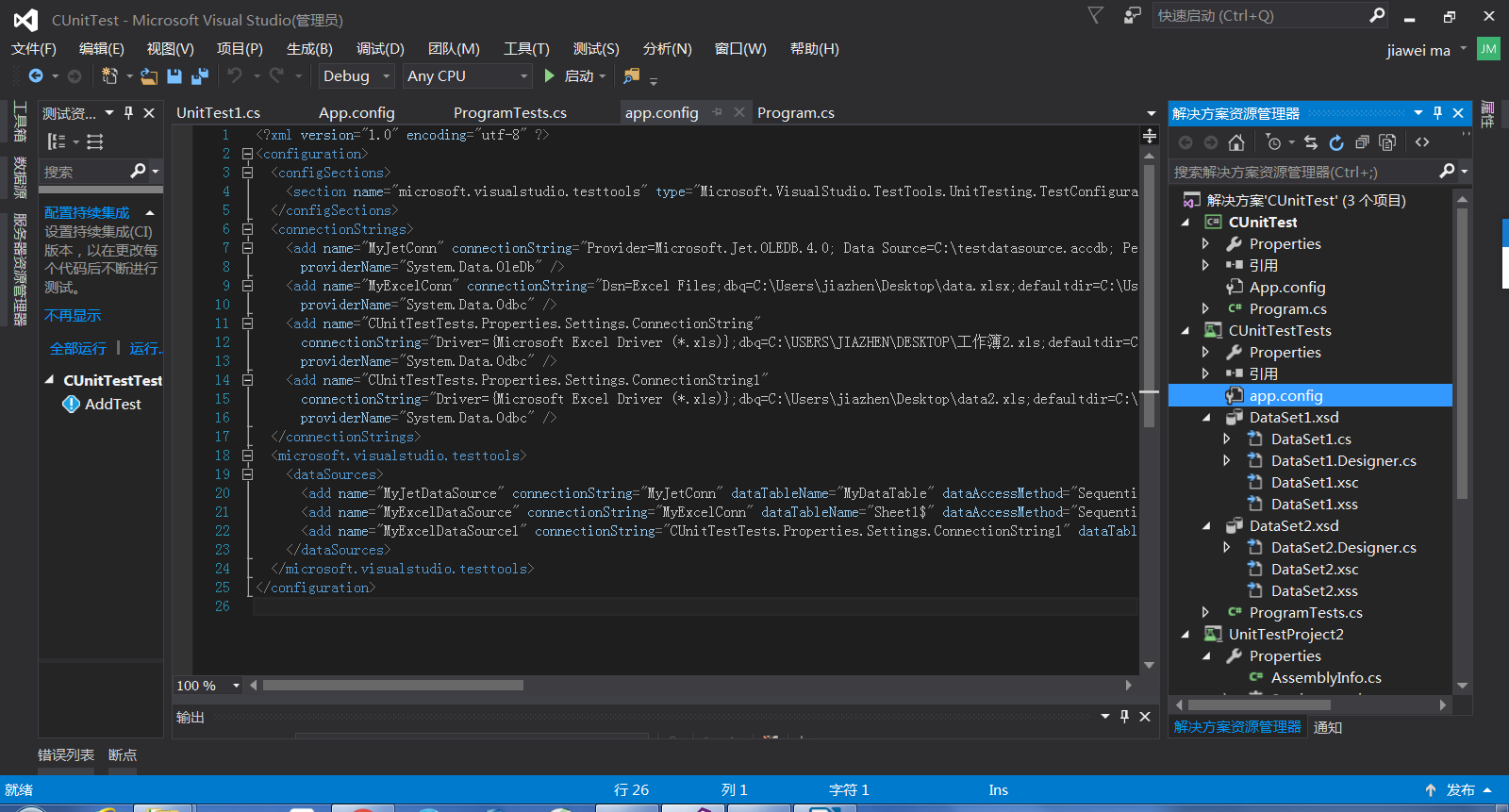Switch to the ProgramTests.cs tab
Screen dimensions: 1509x812
pyautogui.click(x=510, y=112)
